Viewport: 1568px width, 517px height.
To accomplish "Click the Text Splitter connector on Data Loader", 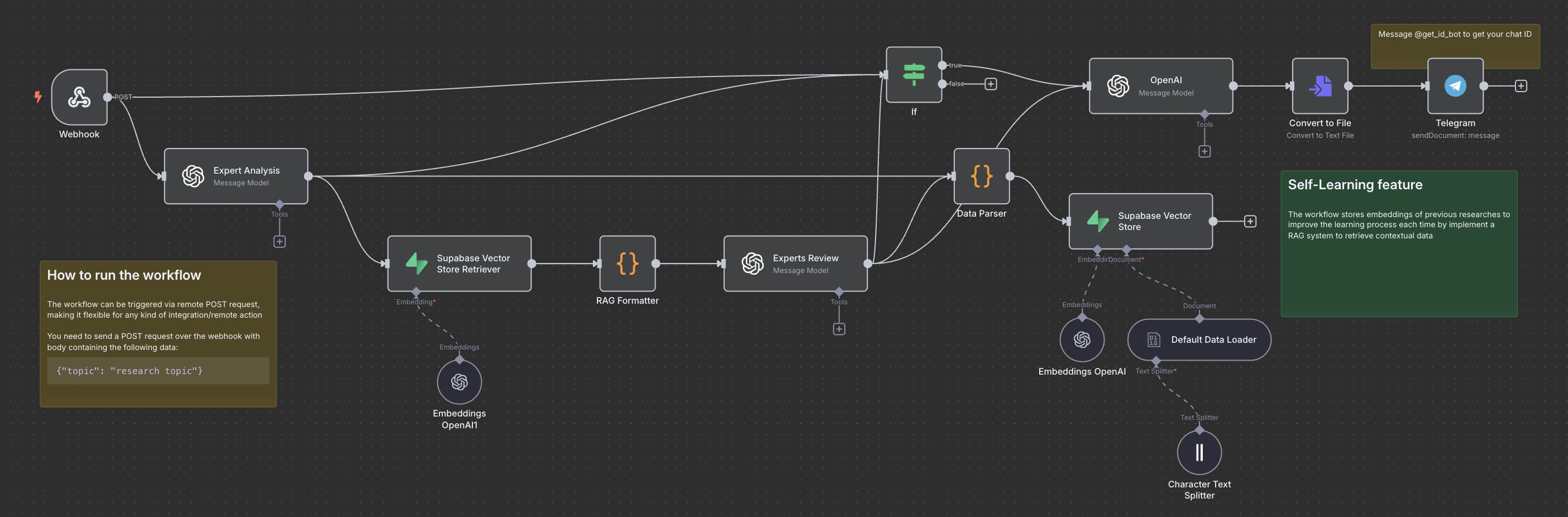I will coord(1156,361).
